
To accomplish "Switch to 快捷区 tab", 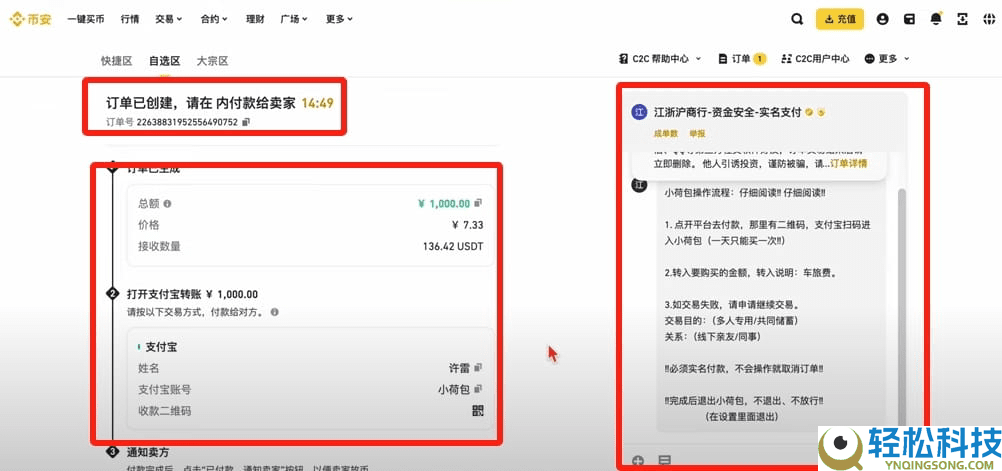I will [x=116, y=61].
